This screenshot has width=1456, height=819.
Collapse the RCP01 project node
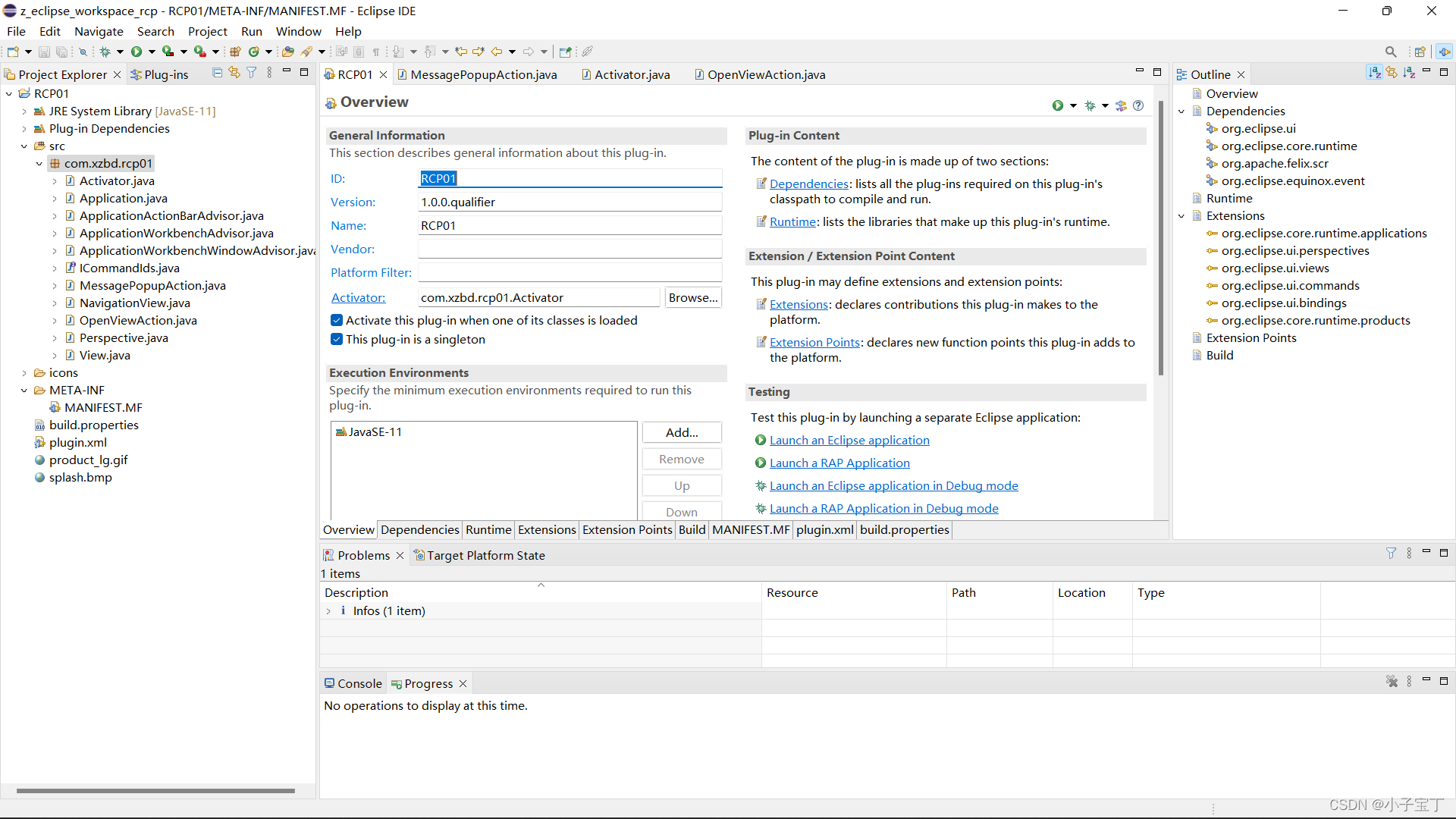coord(9,93)
